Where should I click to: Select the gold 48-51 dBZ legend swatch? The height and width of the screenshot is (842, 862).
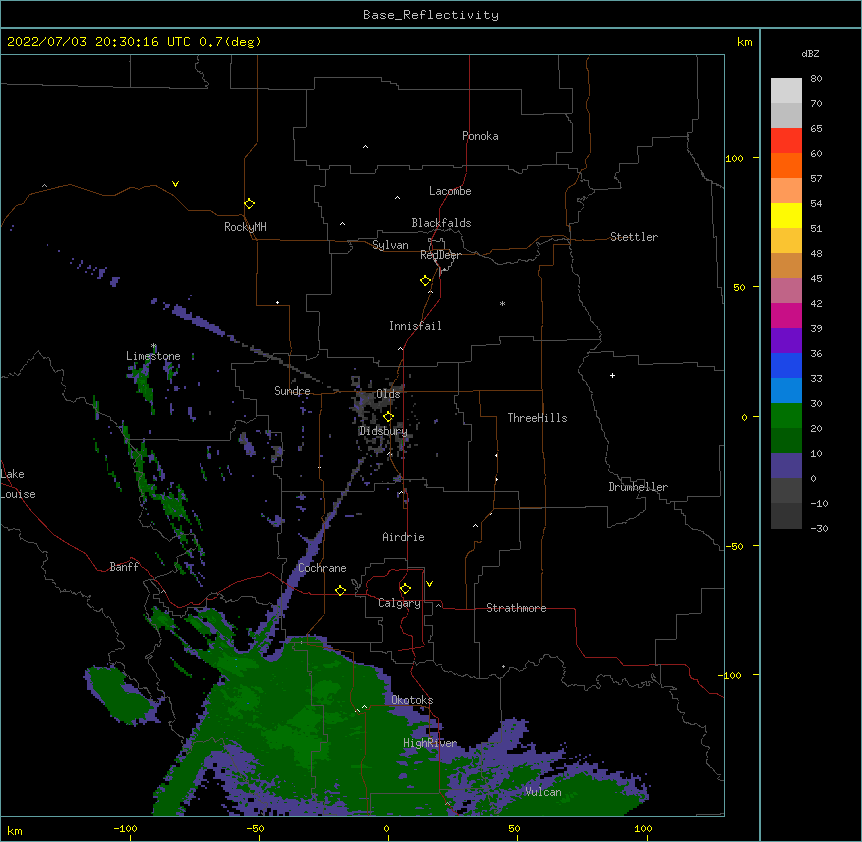[x=786, y=241]
